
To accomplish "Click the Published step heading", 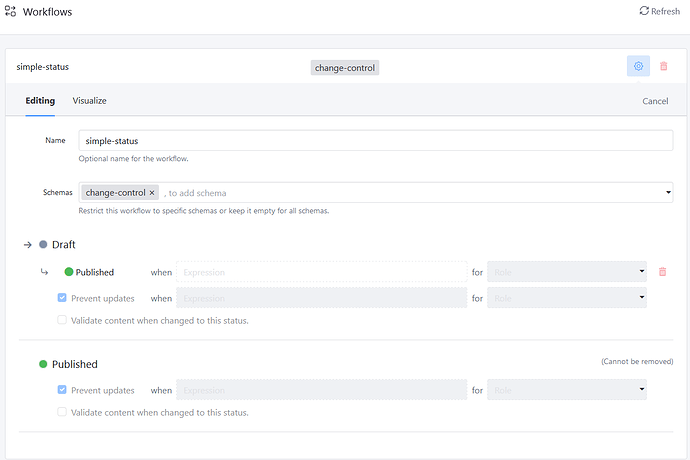I will [x=75, y=364].
